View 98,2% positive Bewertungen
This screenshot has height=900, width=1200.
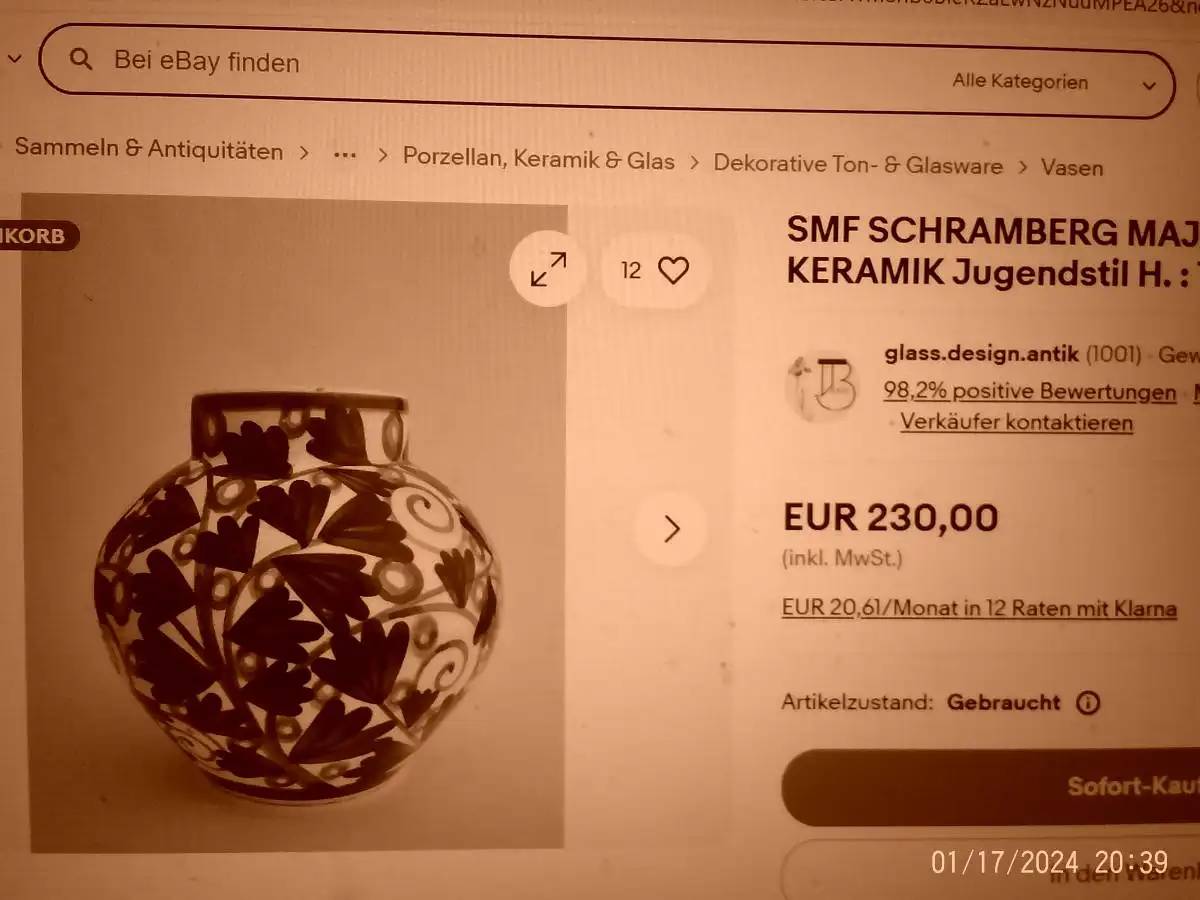1030,391
